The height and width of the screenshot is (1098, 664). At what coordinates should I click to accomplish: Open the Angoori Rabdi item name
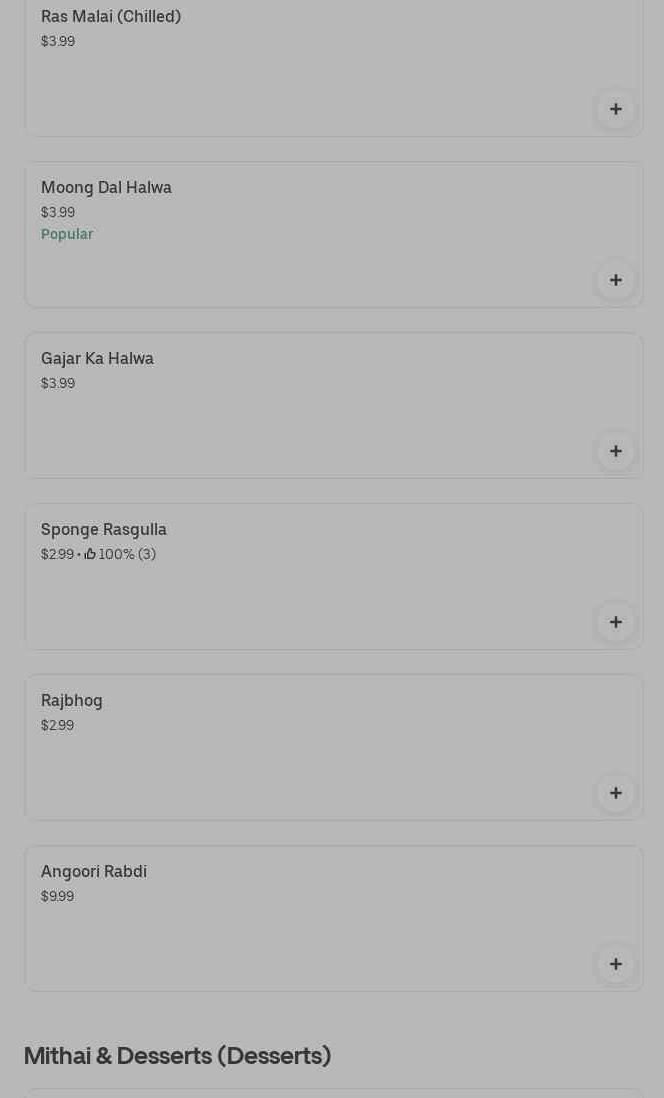[94, 872]
